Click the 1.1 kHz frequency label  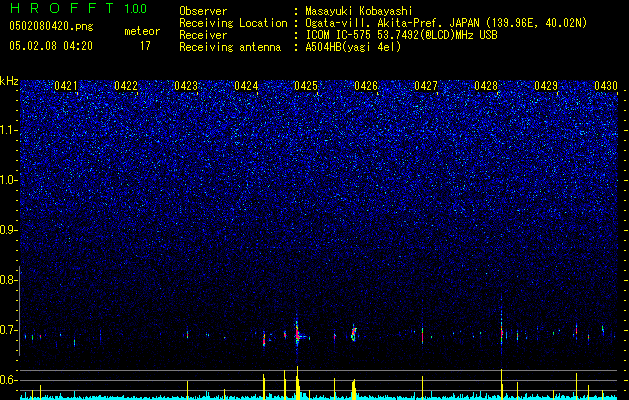[9, 130]
